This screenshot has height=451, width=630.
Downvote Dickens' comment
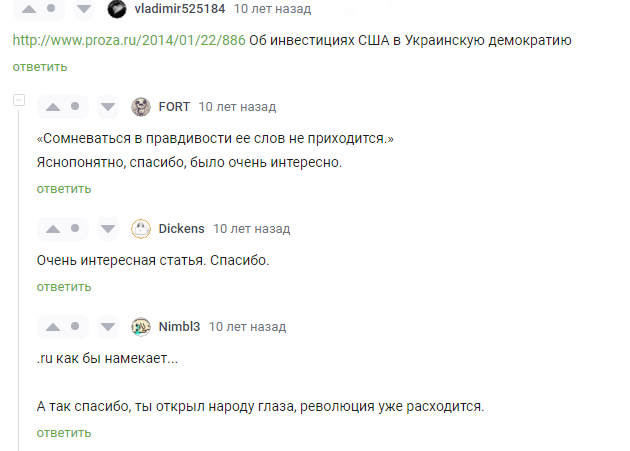[109, 228]
